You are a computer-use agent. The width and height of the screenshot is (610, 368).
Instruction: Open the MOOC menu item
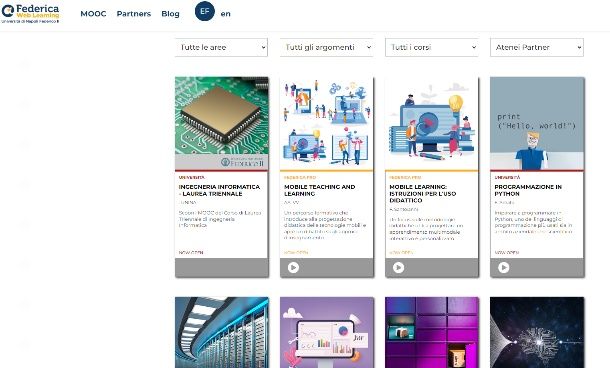coord(93,14)
